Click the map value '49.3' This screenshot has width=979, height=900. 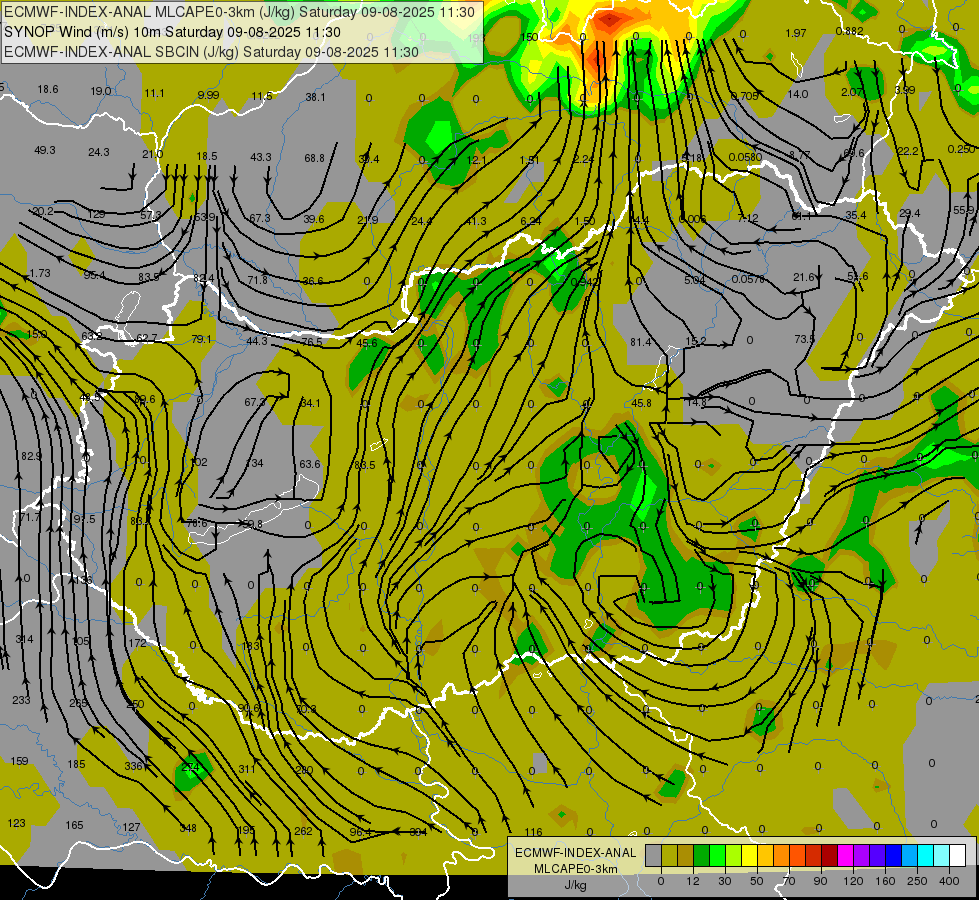[45, 150]
